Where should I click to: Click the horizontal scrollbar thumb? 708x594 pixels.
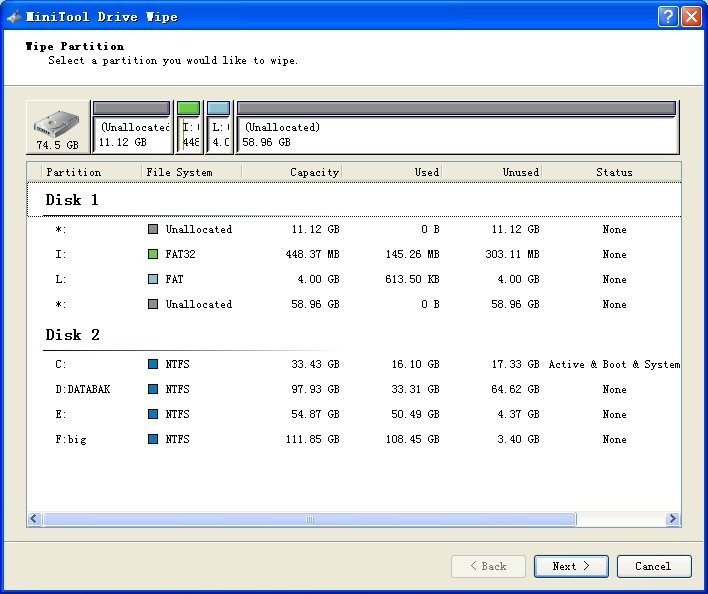(x=310, y=519)
